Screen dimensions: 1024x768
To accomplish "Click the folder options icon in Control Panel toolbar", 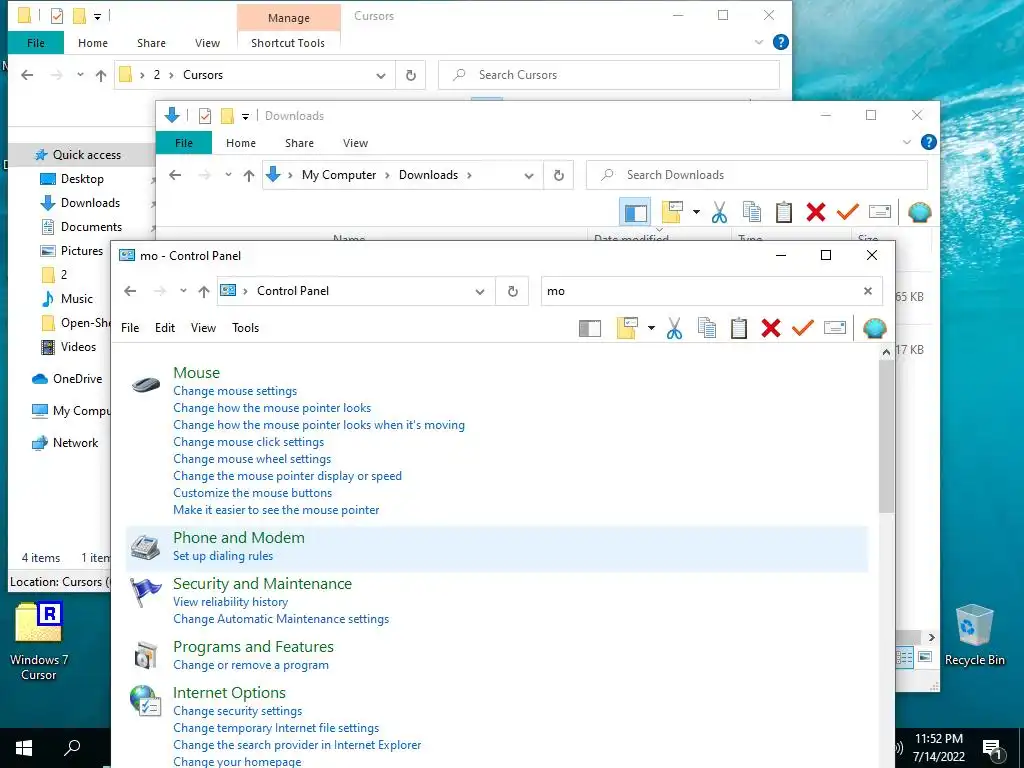I will tap(627, 328).
